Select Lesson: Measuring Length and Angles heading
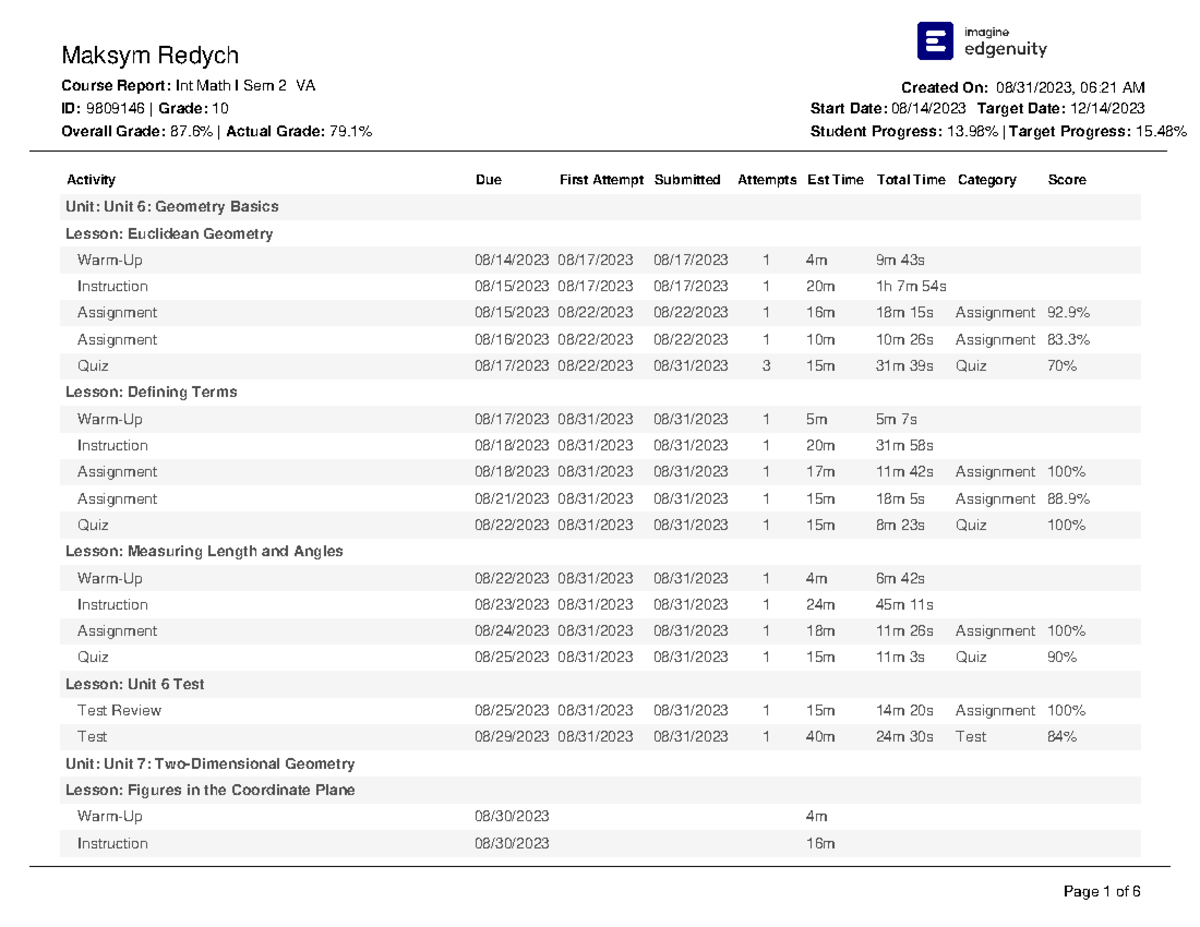Viewport: 1200px width, 927px height. coord(204,552)
